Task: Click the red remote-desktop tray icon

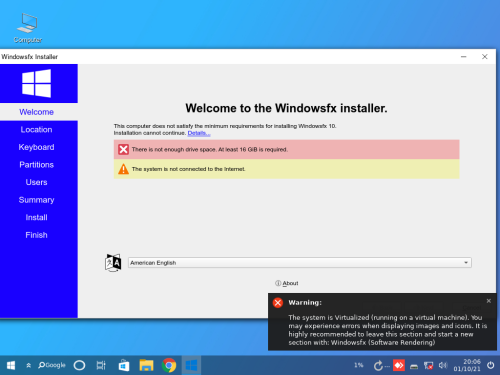Action: [399, 365]
